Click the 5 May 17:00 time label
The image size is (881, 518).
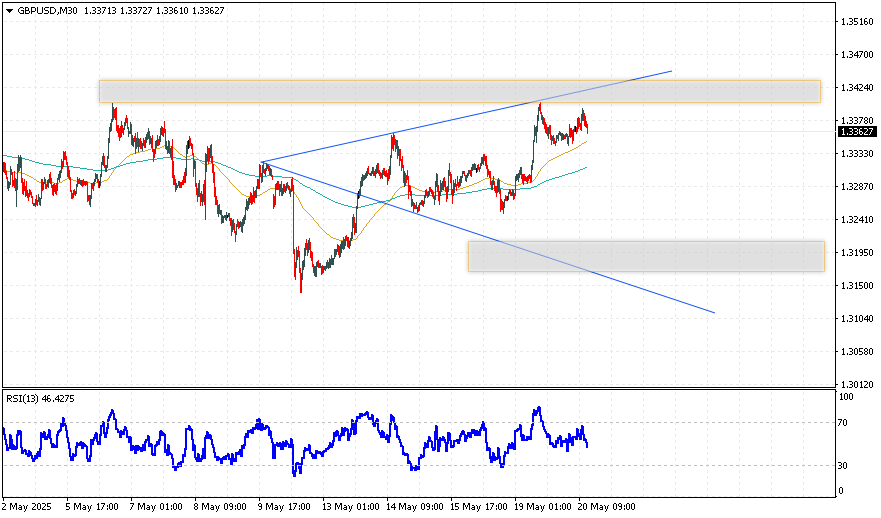coord(92,507)
